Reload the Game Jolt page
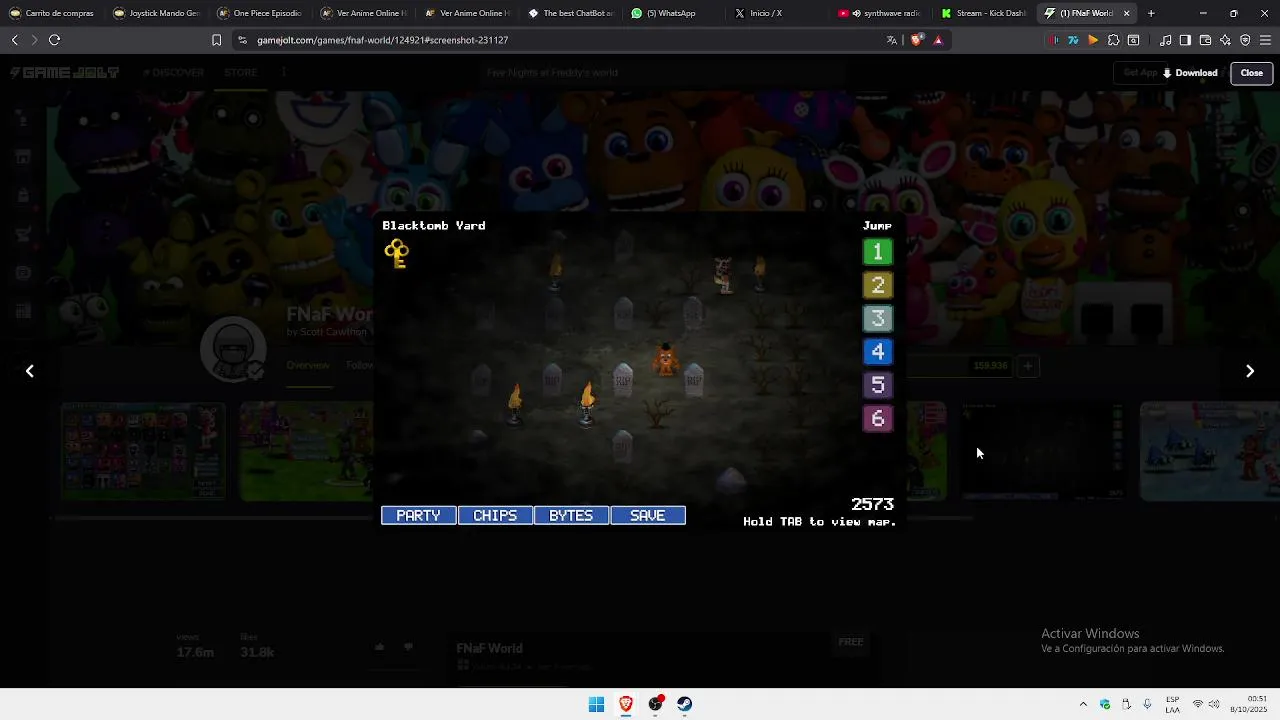 (54, 40)
